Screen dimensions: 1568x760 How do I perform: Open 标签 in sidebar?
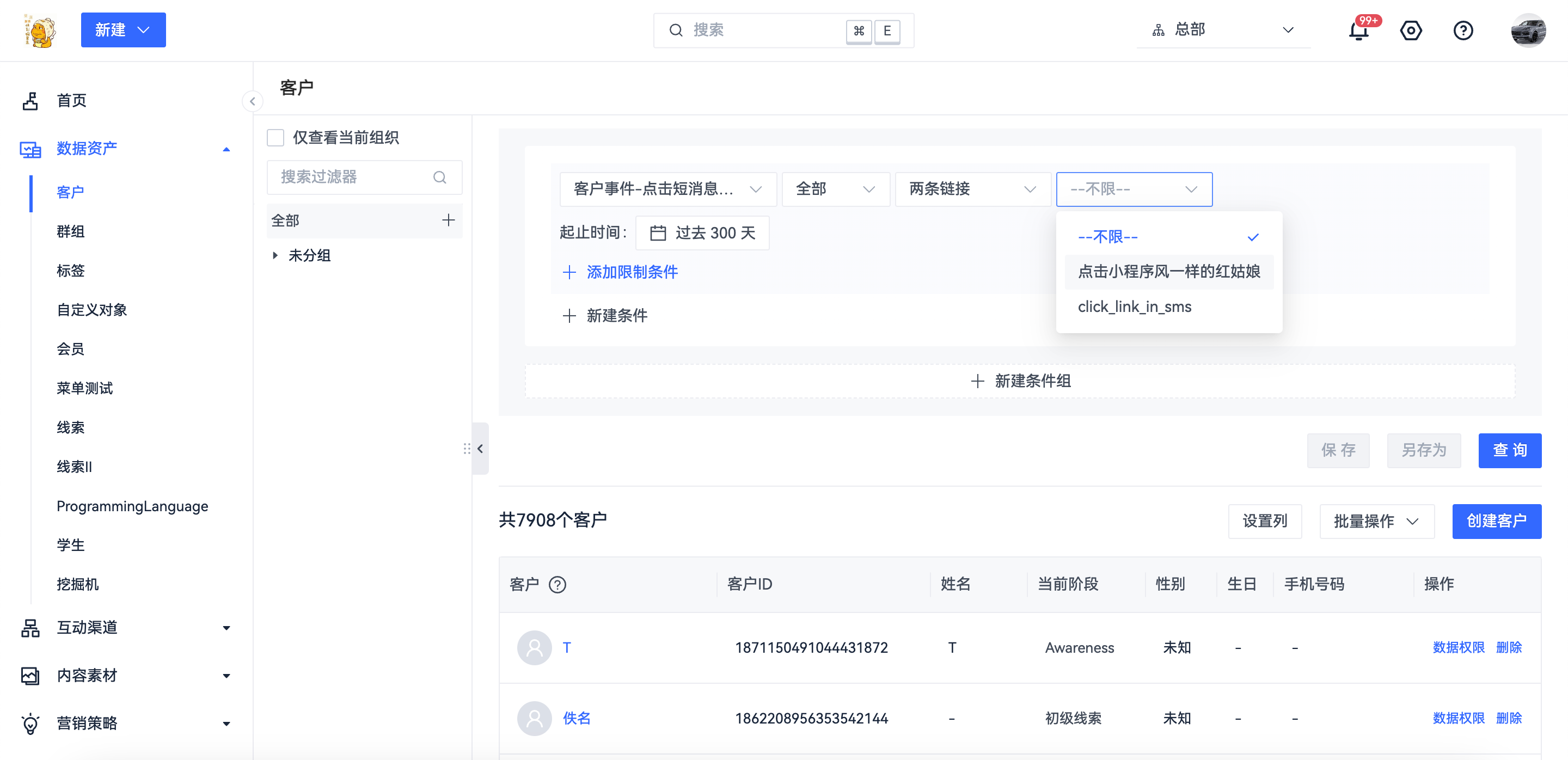(x=71, y=271)
